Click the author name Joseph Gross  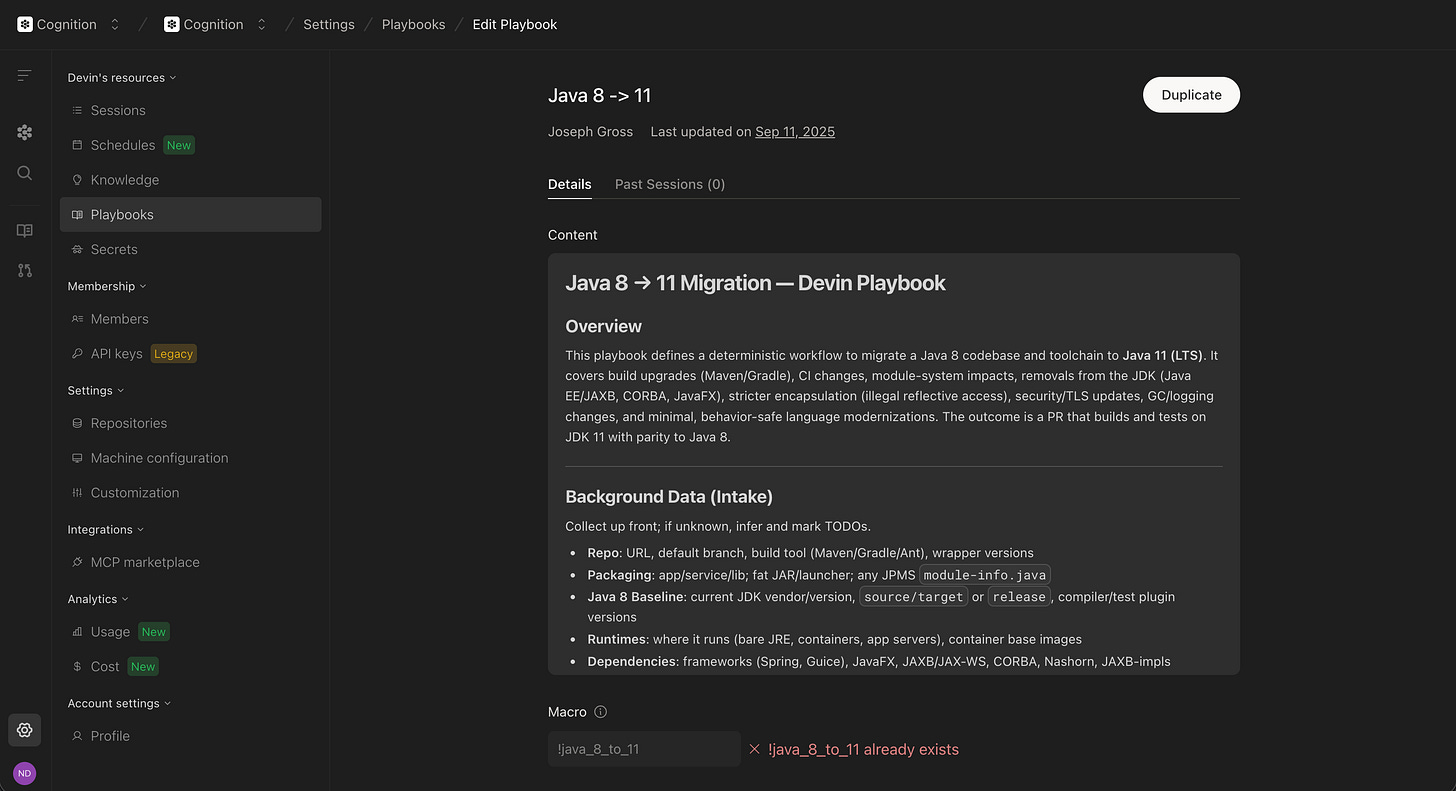[590, 132]
